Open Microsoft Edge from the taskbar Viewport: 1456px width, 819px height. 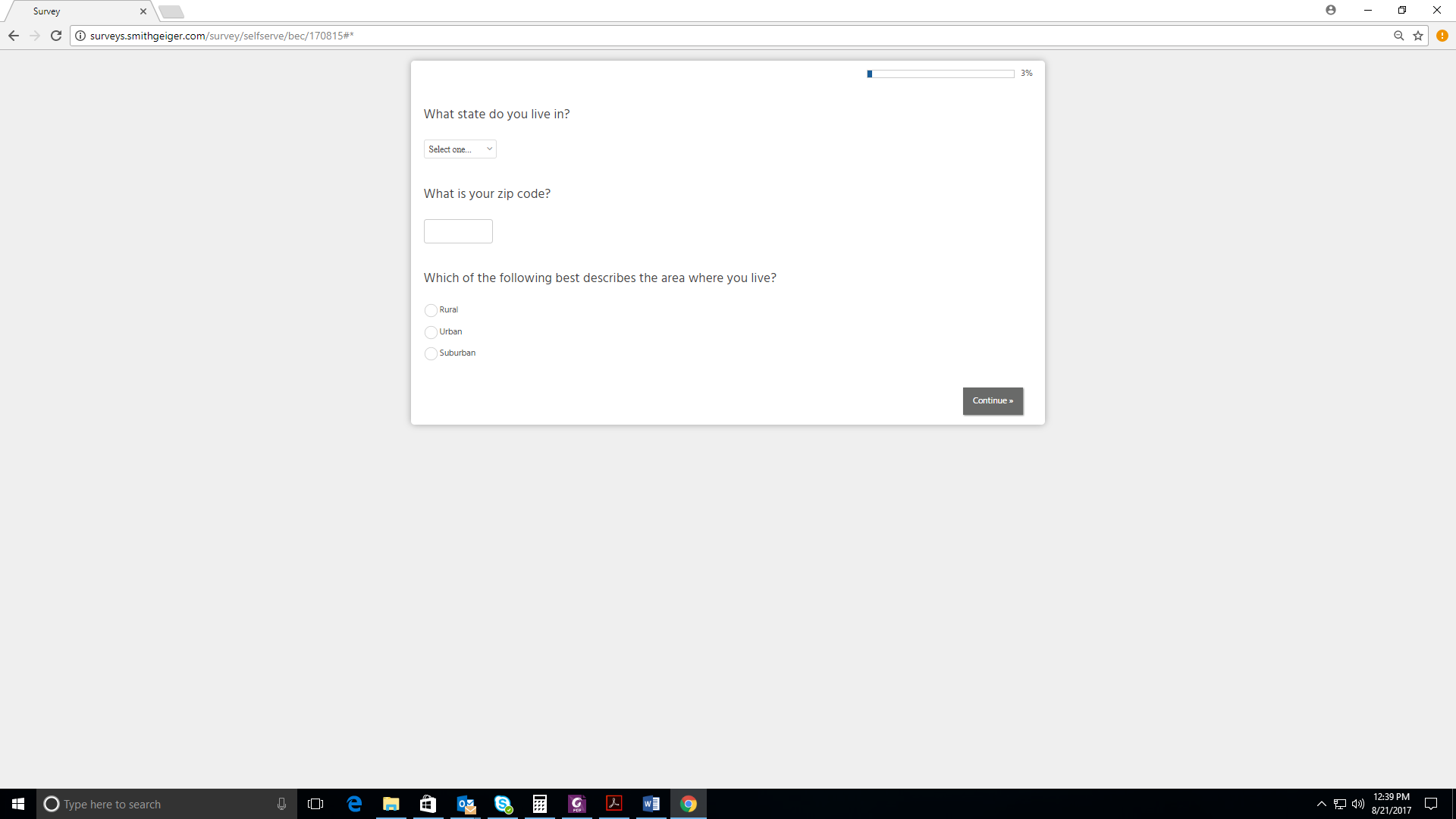(354, 804)
